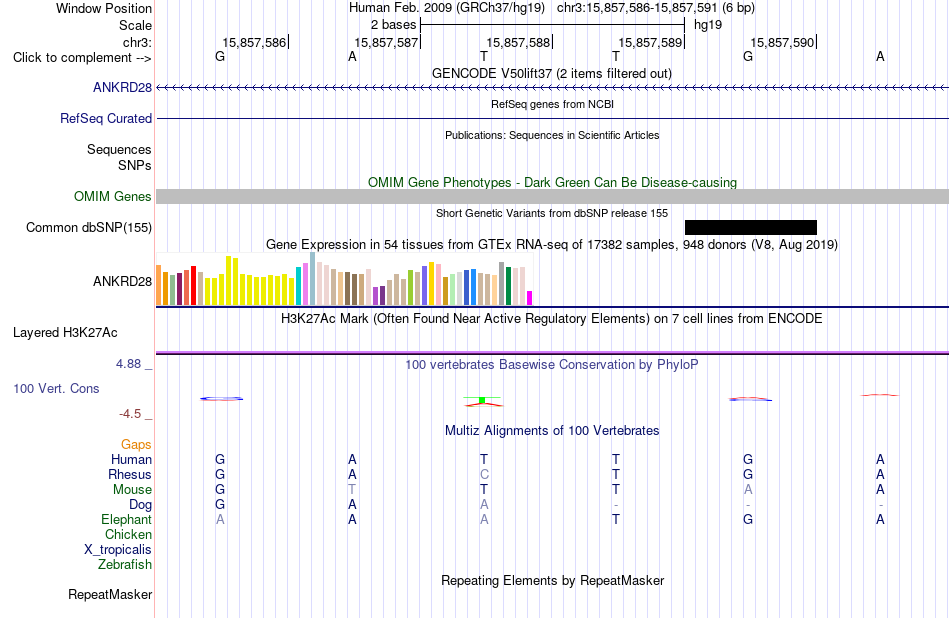This screenshot has height=618, width=950.
Task: Click the Layered H3K27Ac track label
Action: pyautogui.click(x=65, y=333)
